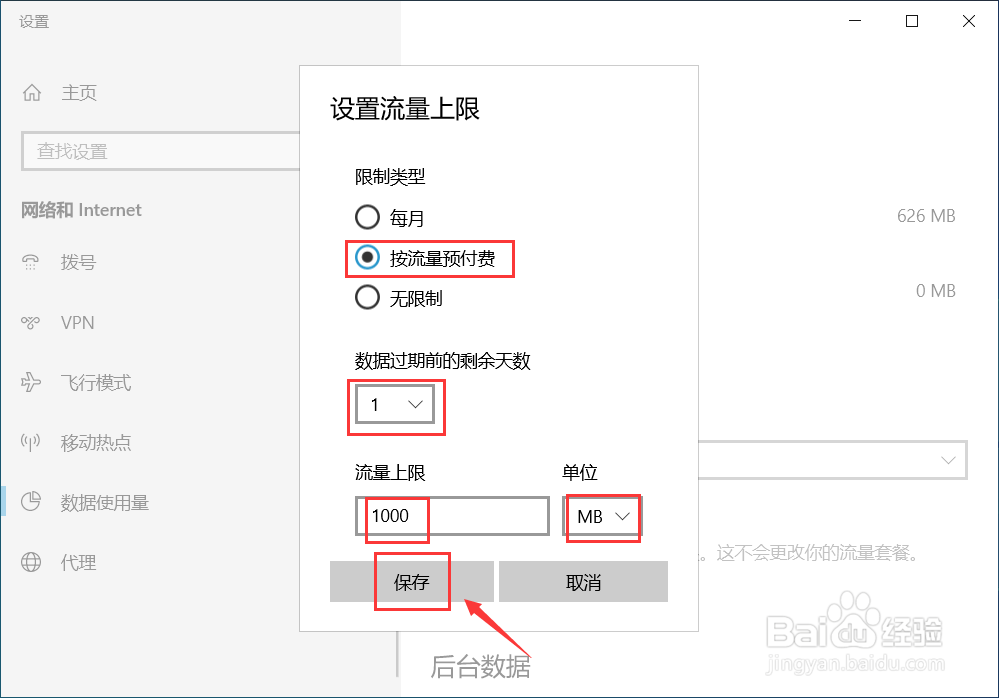The height and width of the screenshot is (698, 999).
Task: Click the 后台数据 heading
Action: pyautogui.click(x=480, y=667)
